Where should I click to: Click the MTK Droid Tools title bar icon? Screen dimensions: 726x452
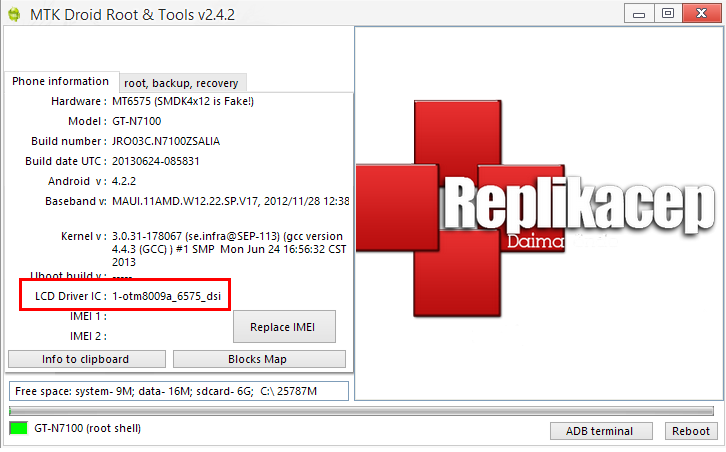point(13,13)
